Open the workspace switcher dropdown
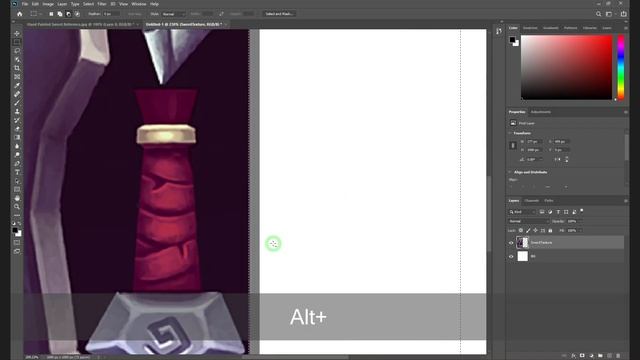The height and width of the screenshot is (360, 640). pyautogui.click(x=610, y=14)
